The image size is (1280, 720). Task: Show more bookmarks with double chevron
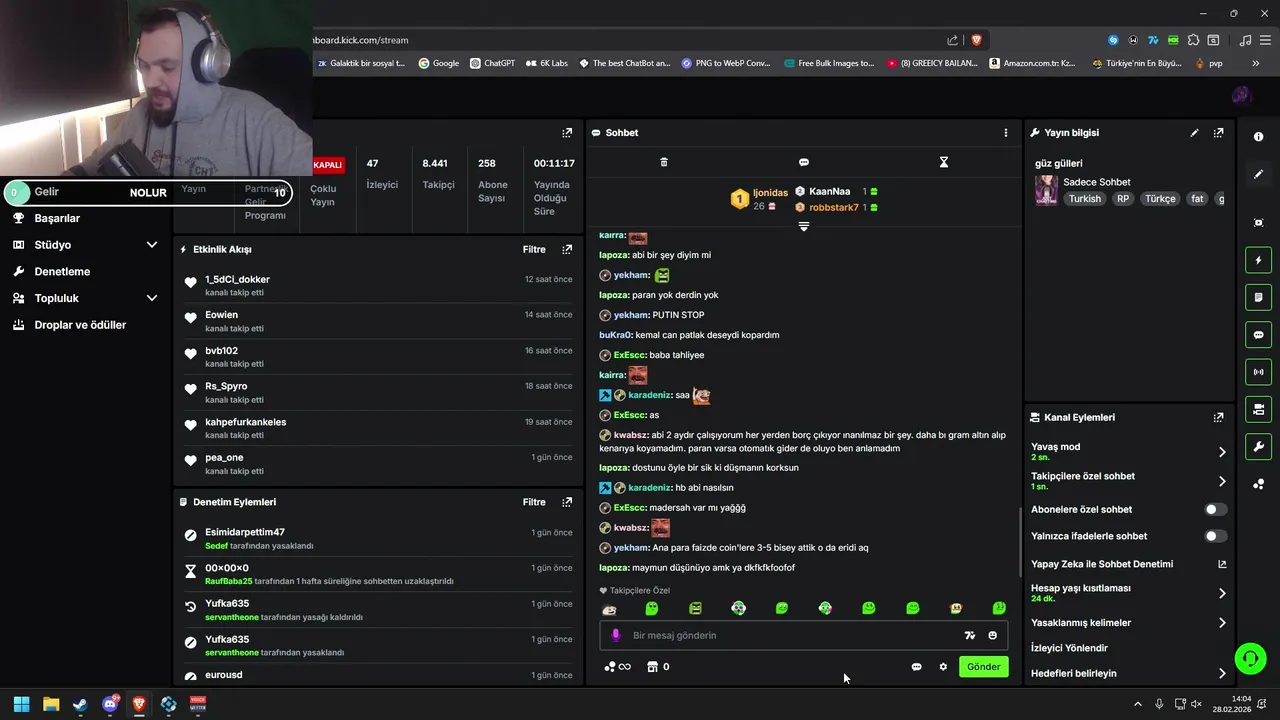coord(1255,63)
